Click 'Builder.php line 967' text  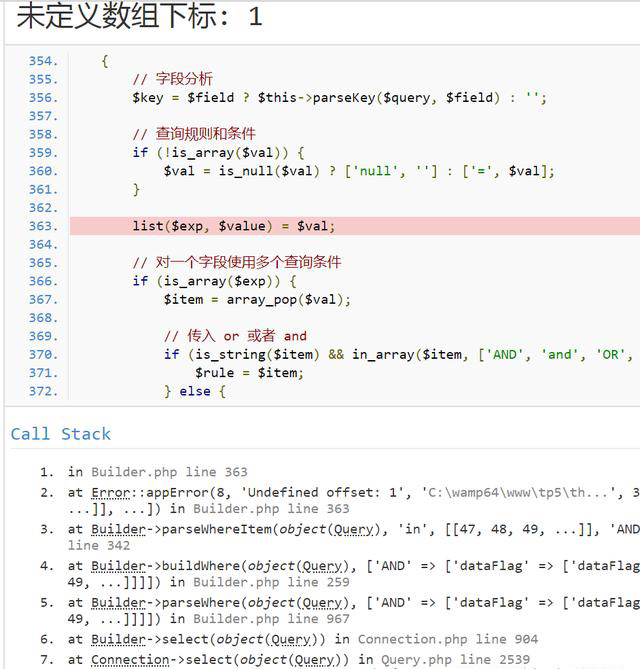point(271,619)
